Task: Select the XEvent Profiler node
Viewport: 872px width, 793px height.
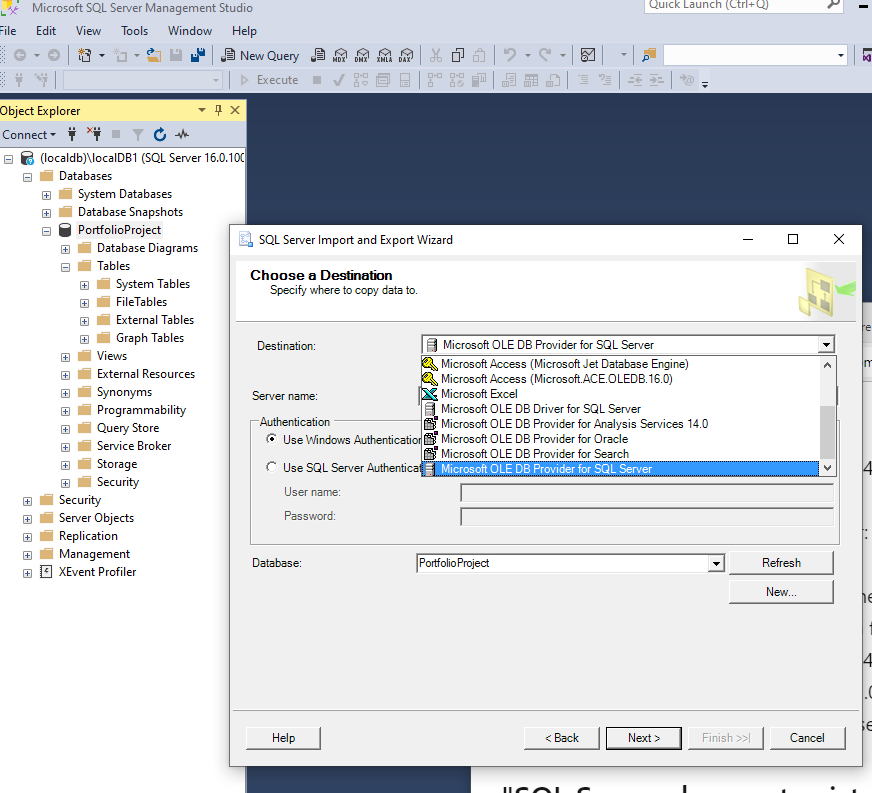Action: pyautogui.click(x=97, y=572)
